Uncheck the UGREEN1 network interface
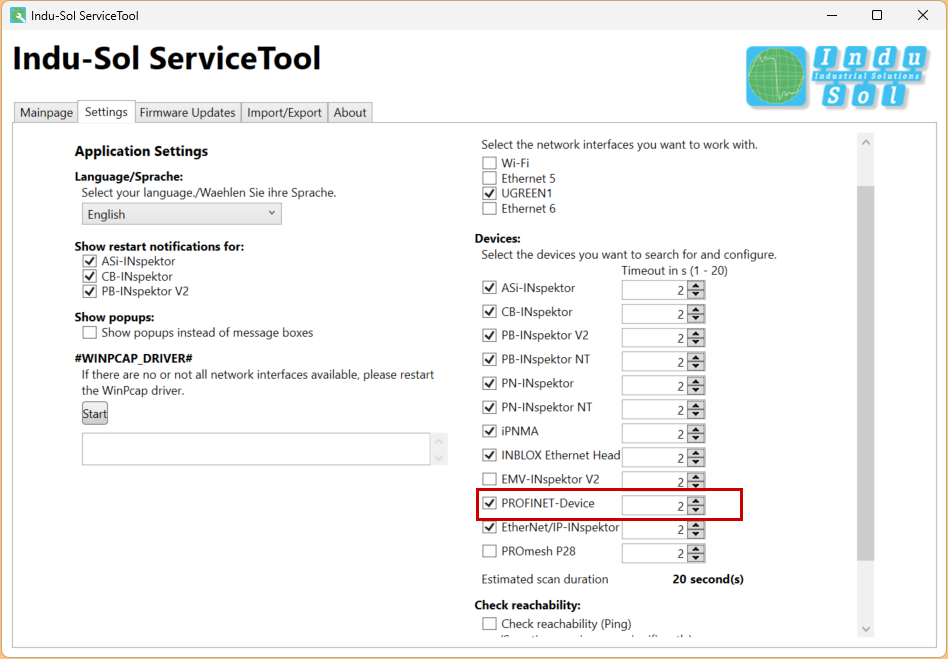 click(489, 193)
